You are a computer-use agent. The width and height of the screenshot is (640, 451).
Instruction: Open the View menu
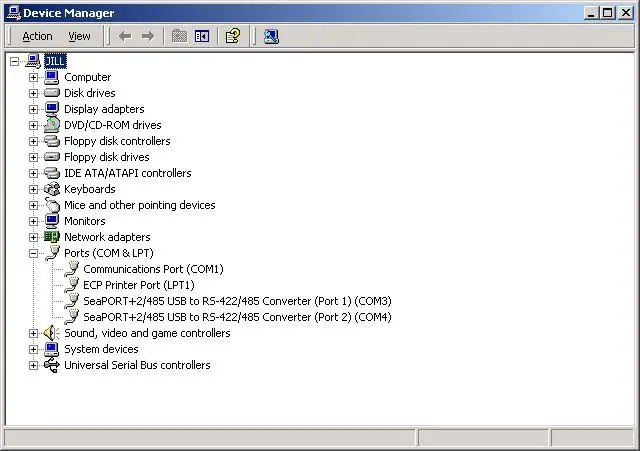pyautogui.click(x=79, y=37)
